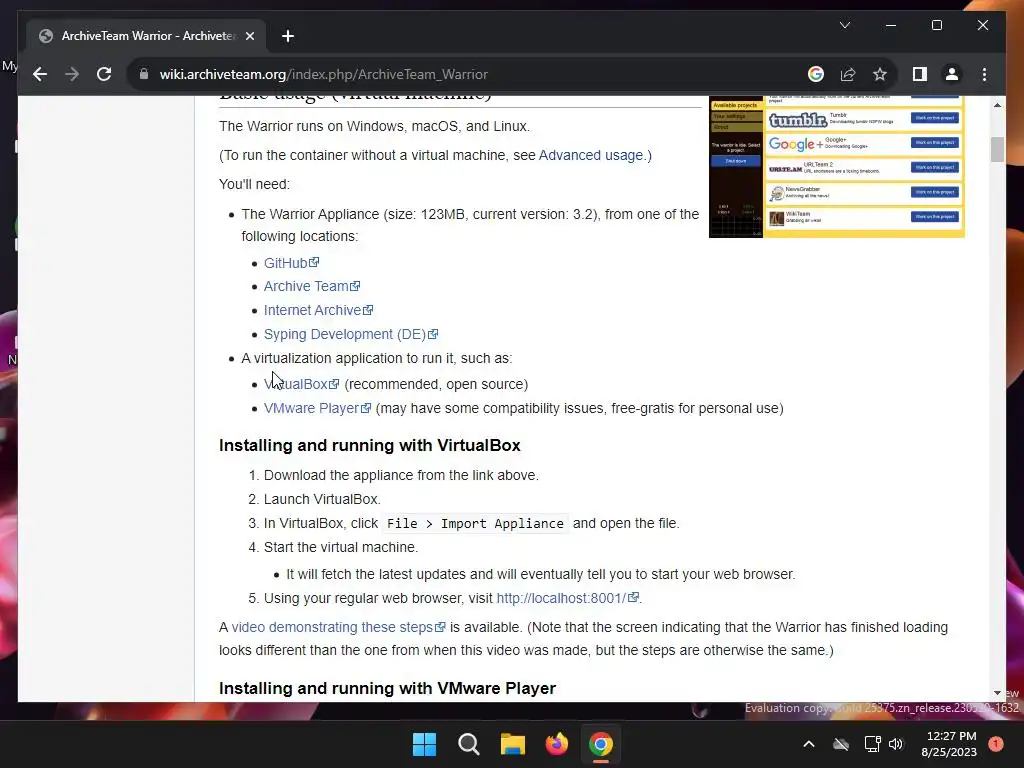The image size is (1024, 768).
Task: Click the text 'You'll need:'
Action: pos(254,184)
